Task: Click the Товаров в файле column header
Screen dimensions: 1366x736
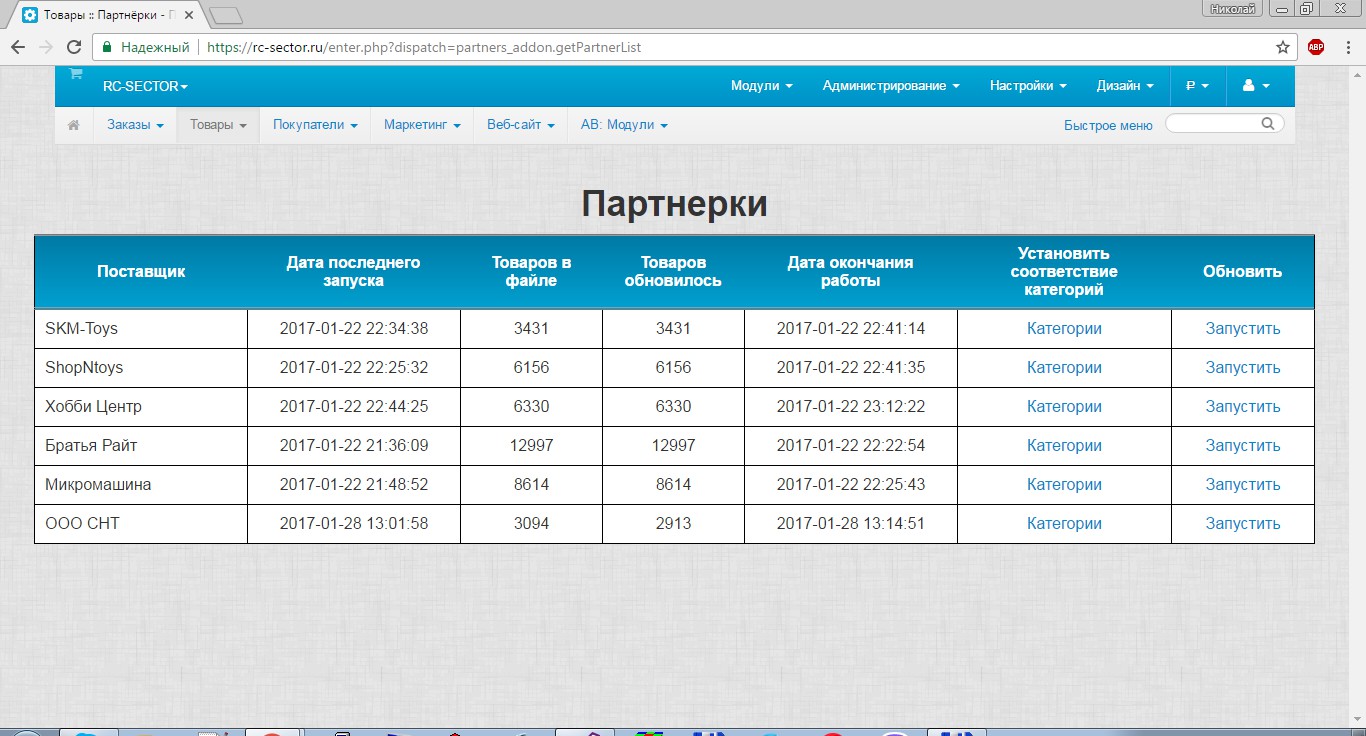Action: 532,272
